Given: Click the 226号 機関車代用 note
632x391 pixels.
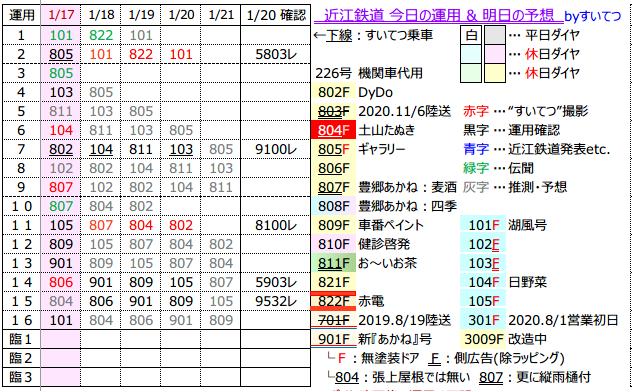Looking at the screenshot, I should coord(369,73).
